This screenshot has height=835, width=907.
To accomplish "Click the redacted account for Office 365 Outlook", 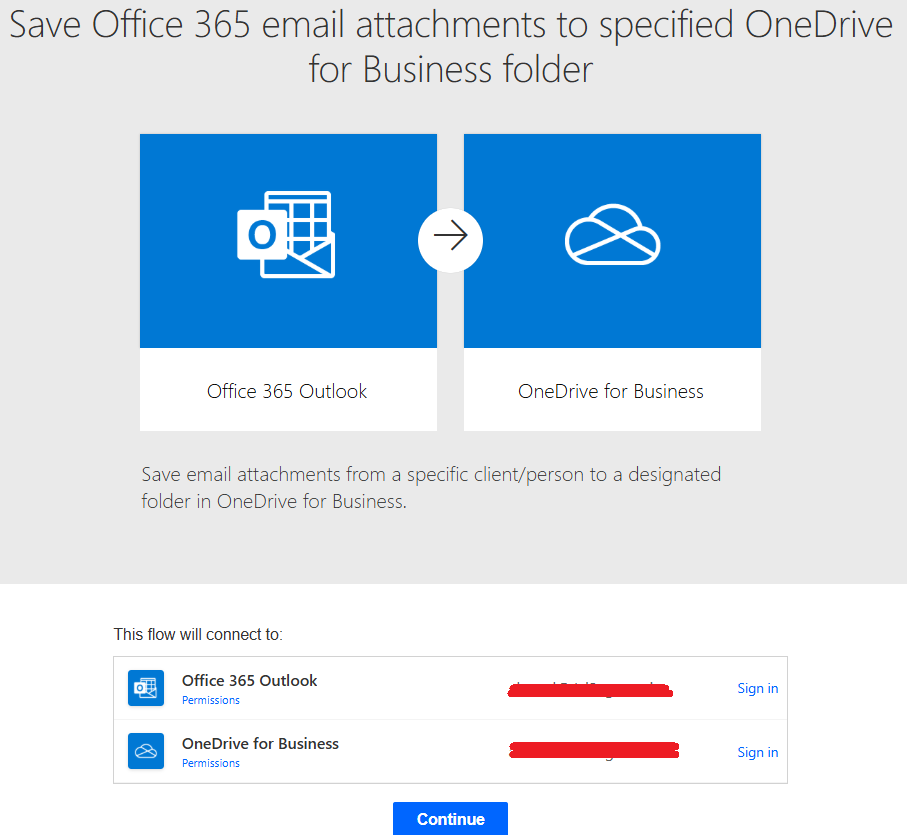I will point(590,689).
